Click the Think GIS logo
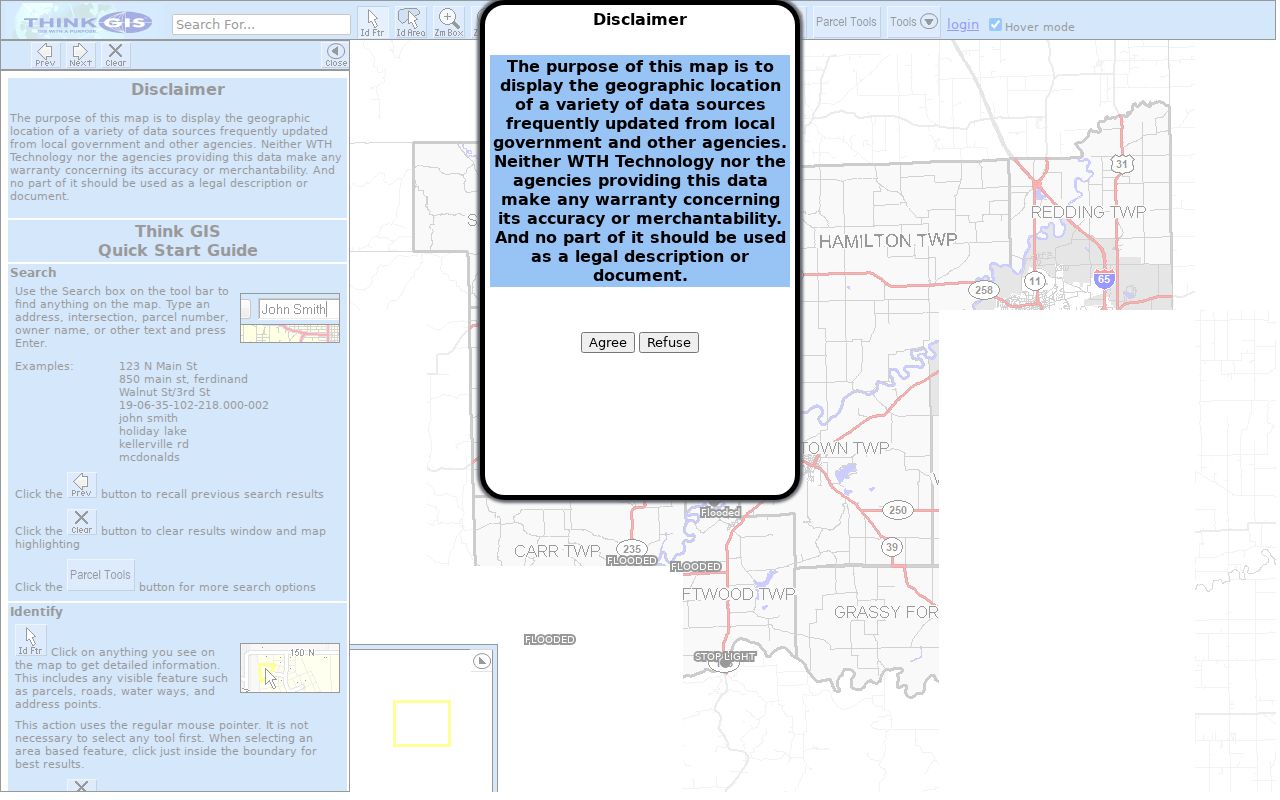1280x800 pixels. 87,23
